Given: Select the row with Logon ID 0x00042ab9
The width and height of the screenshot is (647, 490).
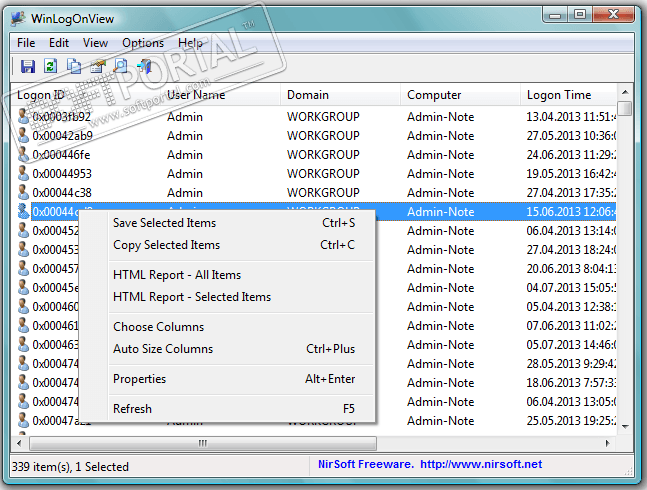Looking at the screenshot, I should 314,136.
